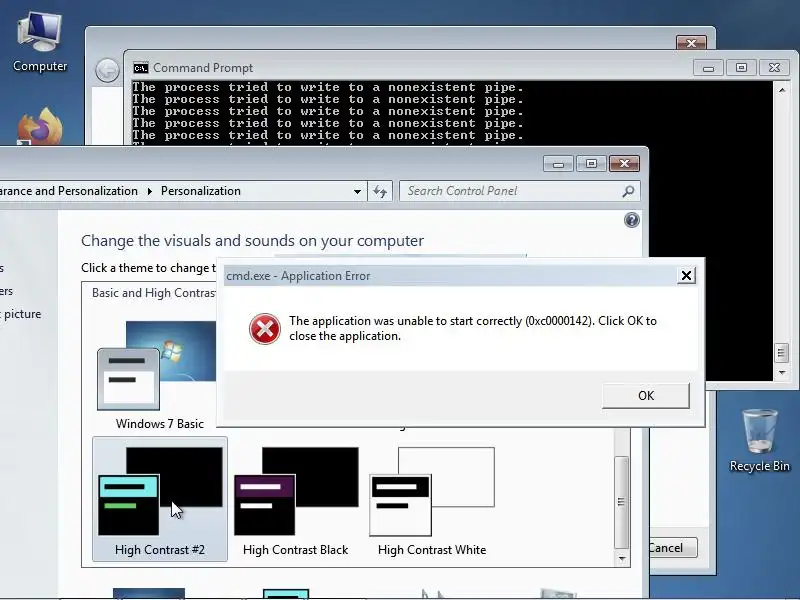The height and width of the screenshot is (600, 800).
Task: Click the Command Prompt scroll-down arrow
Action: (782, 373)
